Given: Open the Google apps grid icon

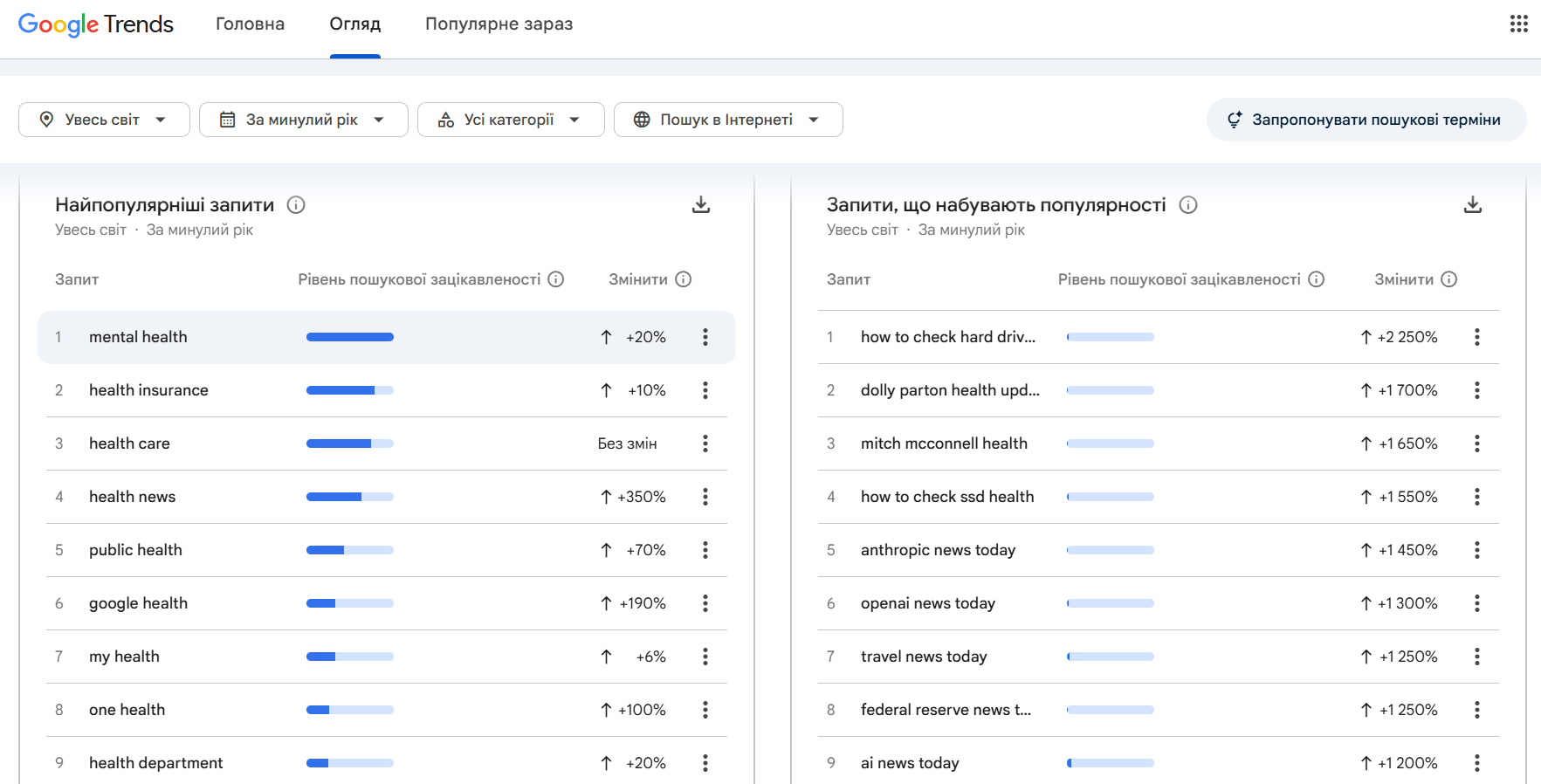Looking at the screenshot, I should tap(1519, 24).
